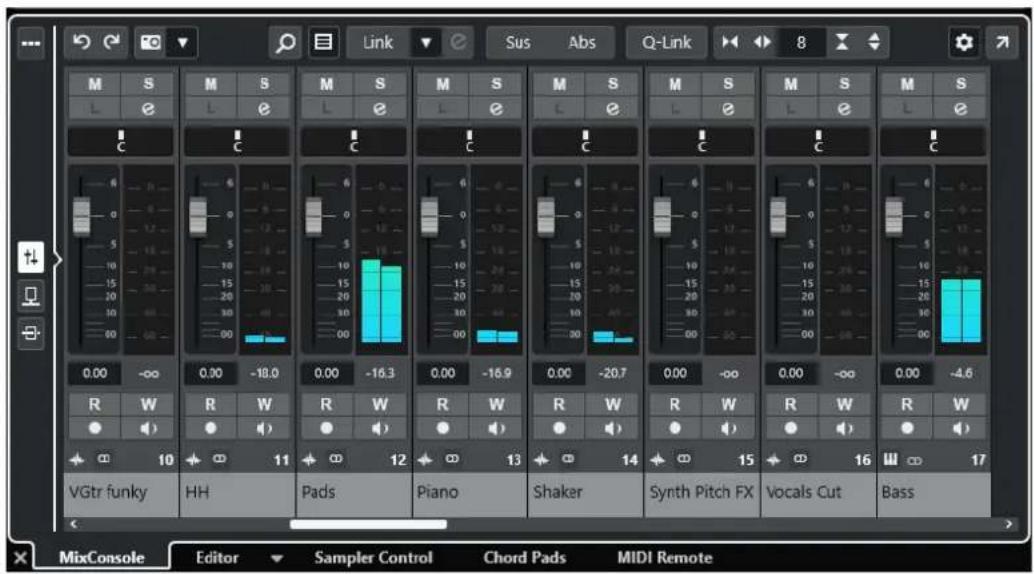Open the MixConsole settings gear

pos(963,43)
